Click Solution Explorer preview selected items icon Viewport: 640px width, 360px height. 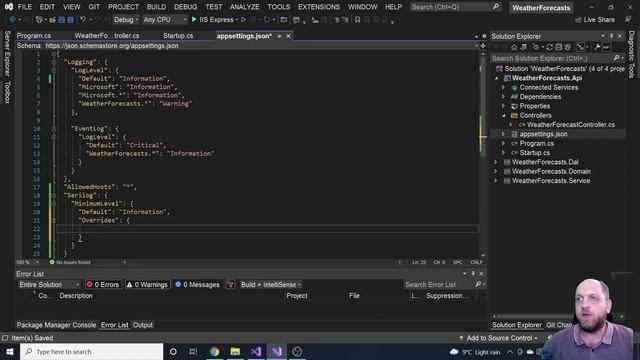[x=607, y=47]
